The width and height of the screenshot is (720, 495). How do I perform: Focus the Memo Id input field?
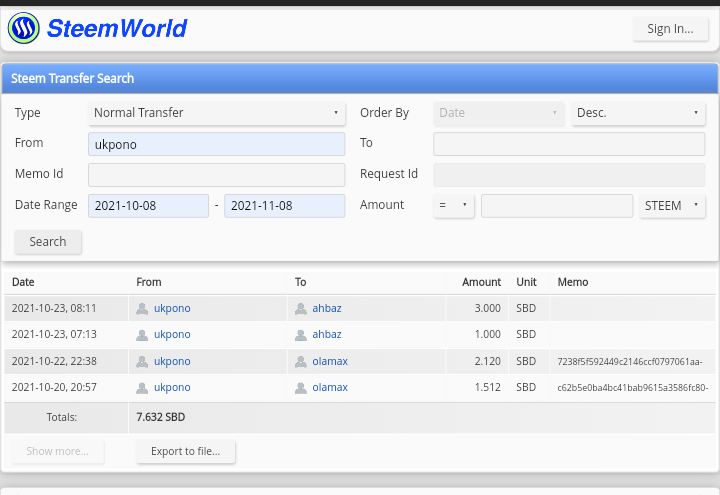[216, 175]
